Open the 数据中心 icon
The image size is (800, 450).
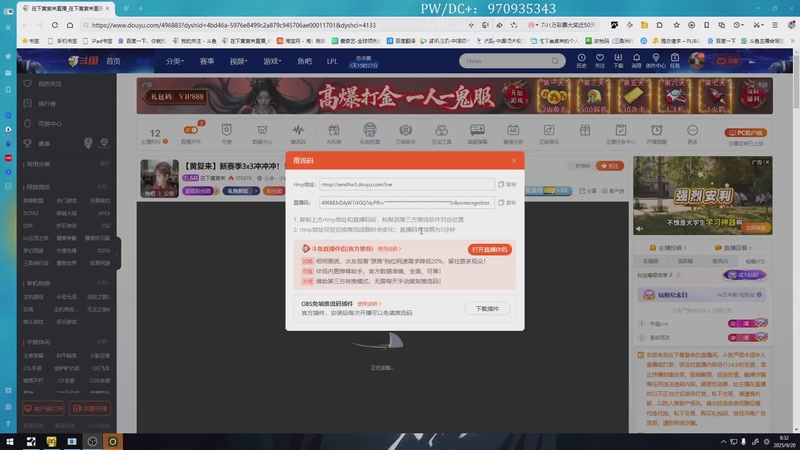tap(262, 134)
